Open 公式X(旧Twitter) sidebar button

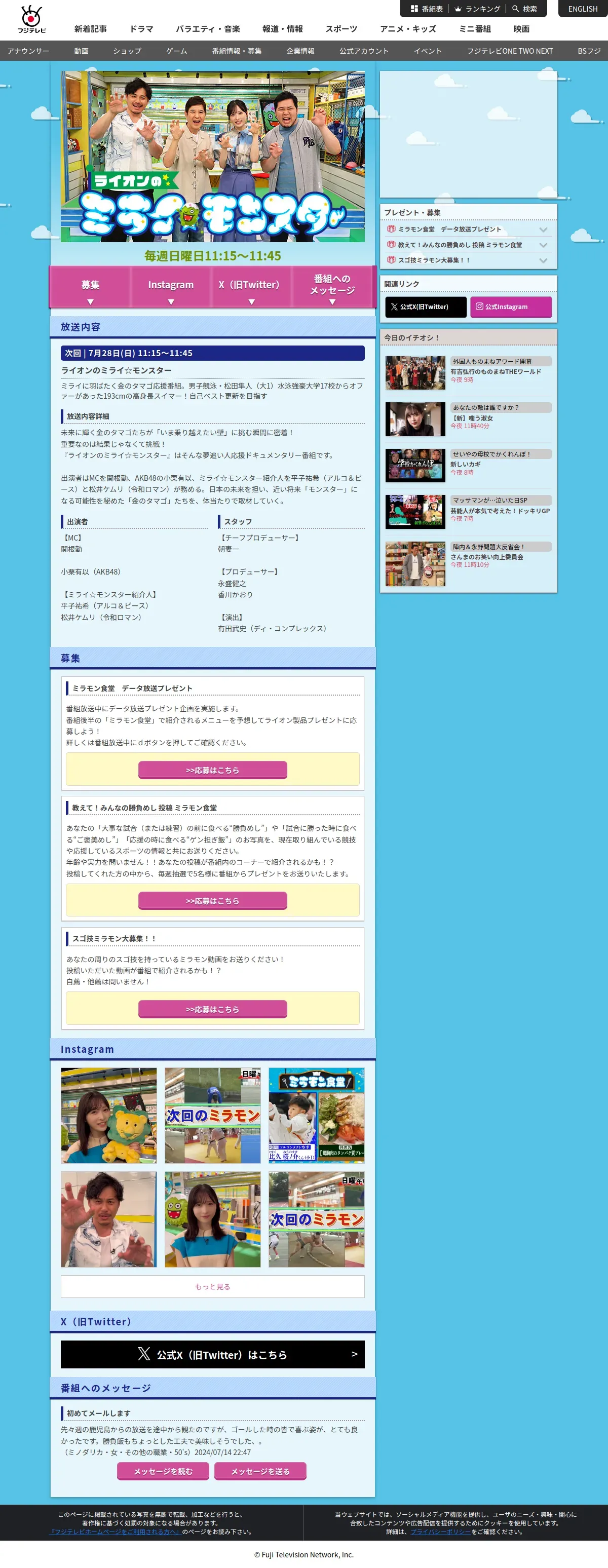click(426, 307)
